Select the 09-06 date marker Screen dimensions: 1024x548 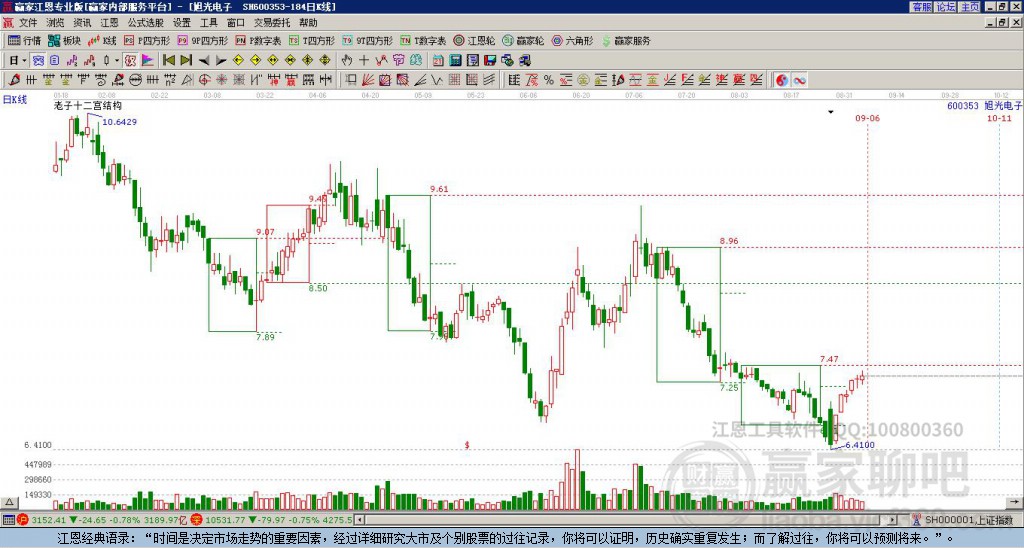(867, 118)
